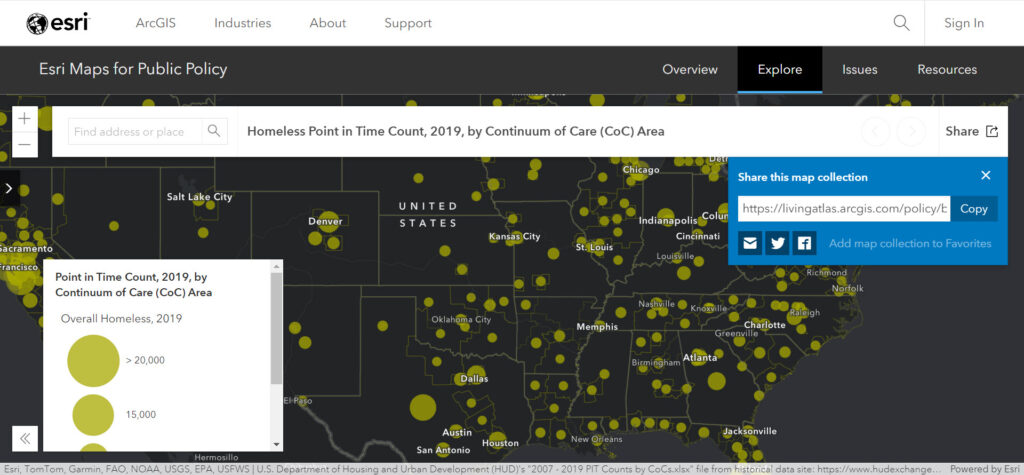Screen dimensions: 1024x475
Task: Click Sign In
Action: (964, 23)
